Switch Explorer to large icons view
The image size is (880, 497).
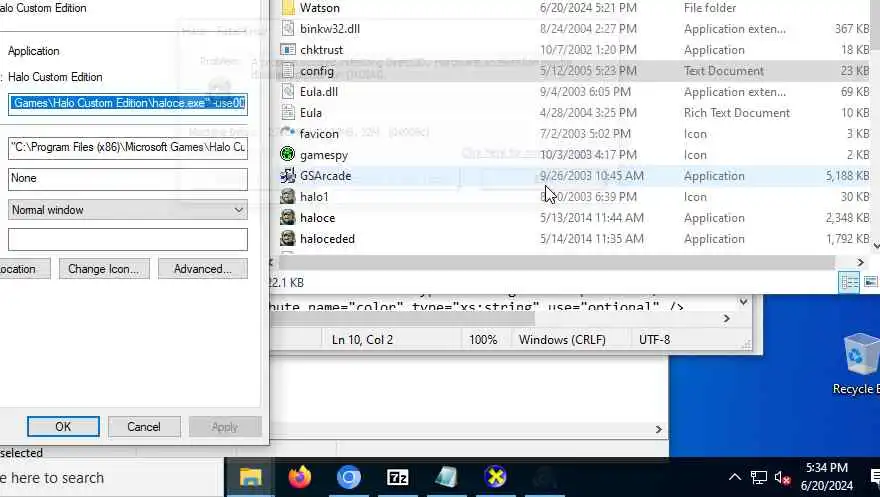(870, 282)
